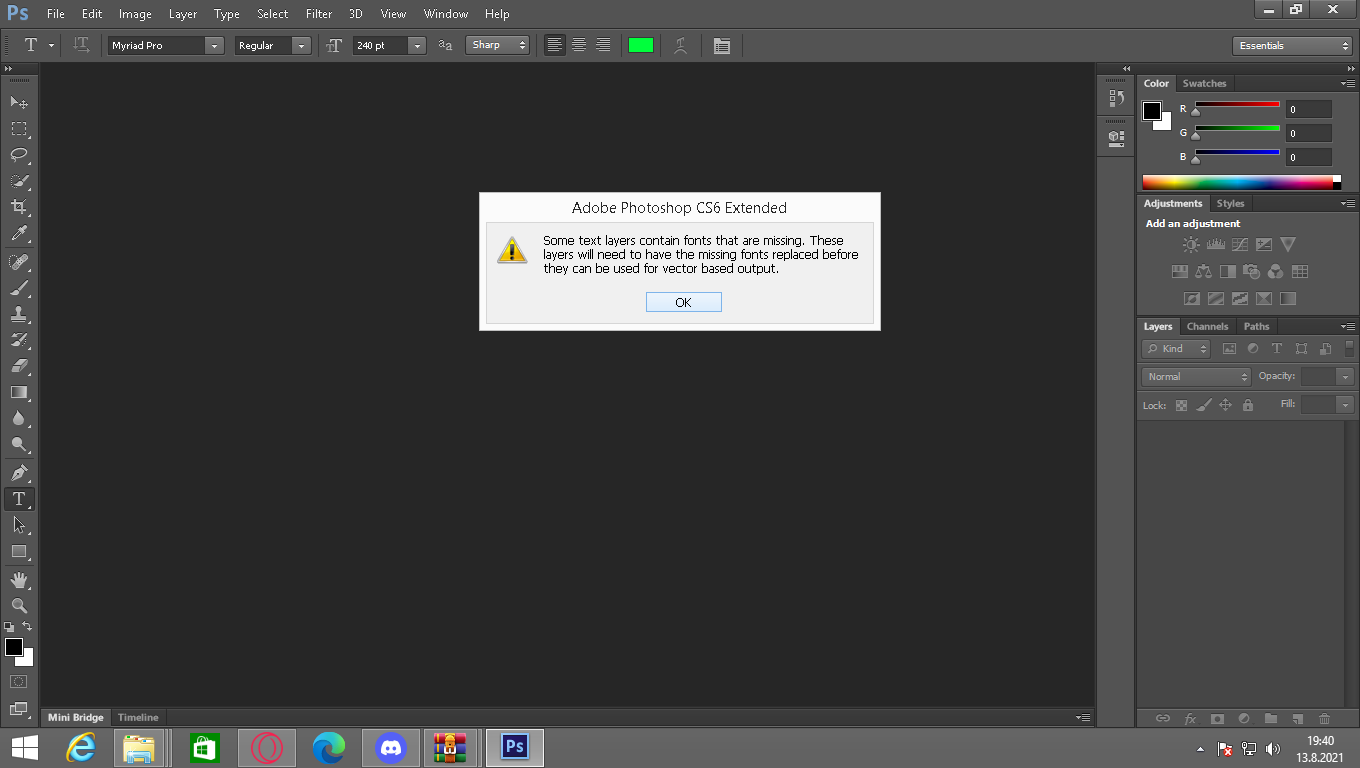Open Opera browser from the taskbar
Screen dimensions: 1360x768
(267, 748)
